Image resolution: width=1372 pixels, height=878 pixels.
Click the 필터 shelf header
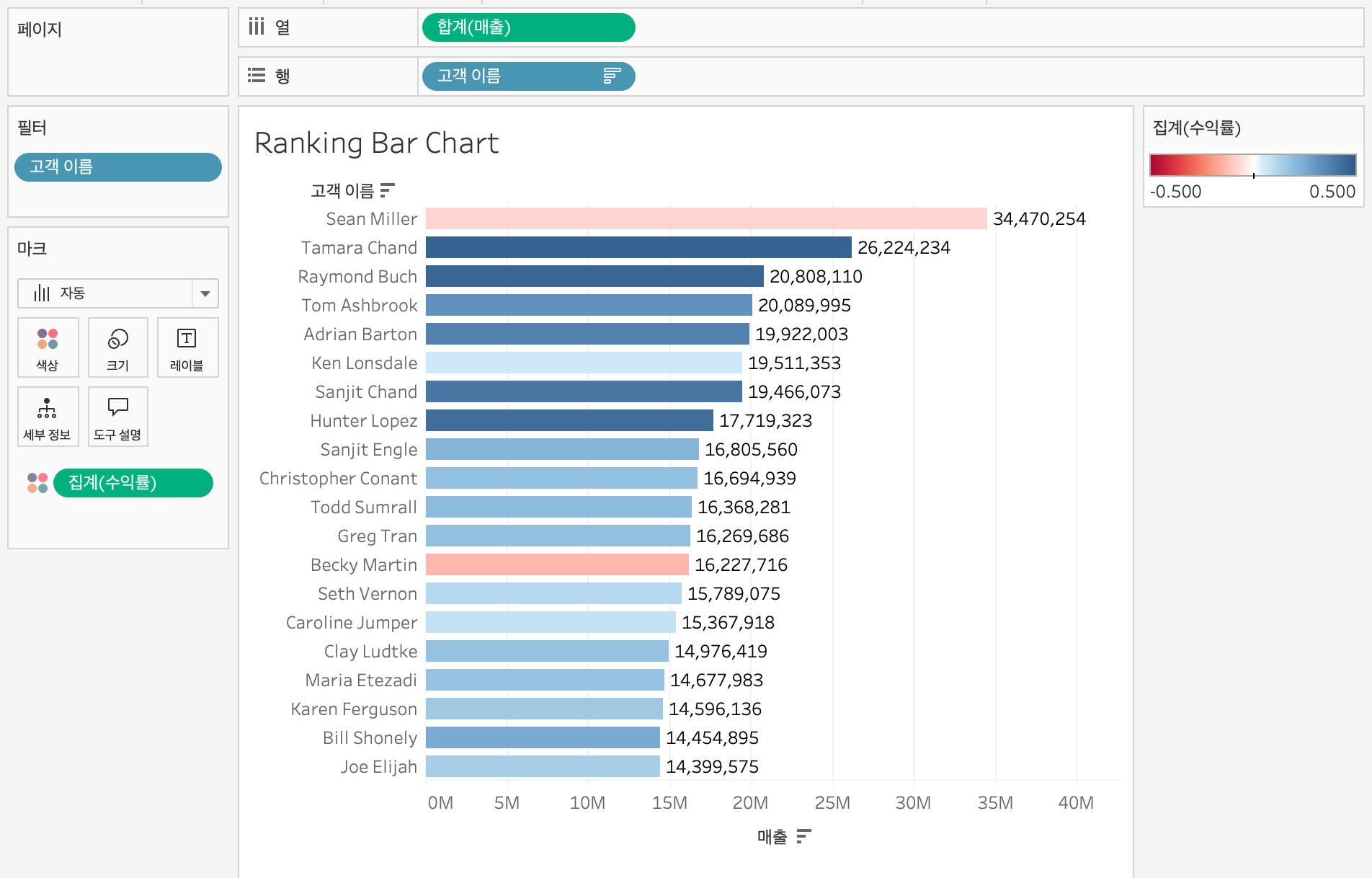click(x=32, y=128)
